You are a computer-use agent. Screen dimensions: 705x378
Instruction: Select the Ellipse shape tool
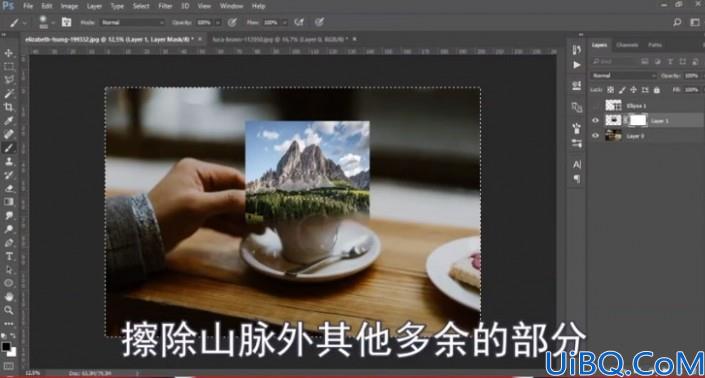(9, 283)
